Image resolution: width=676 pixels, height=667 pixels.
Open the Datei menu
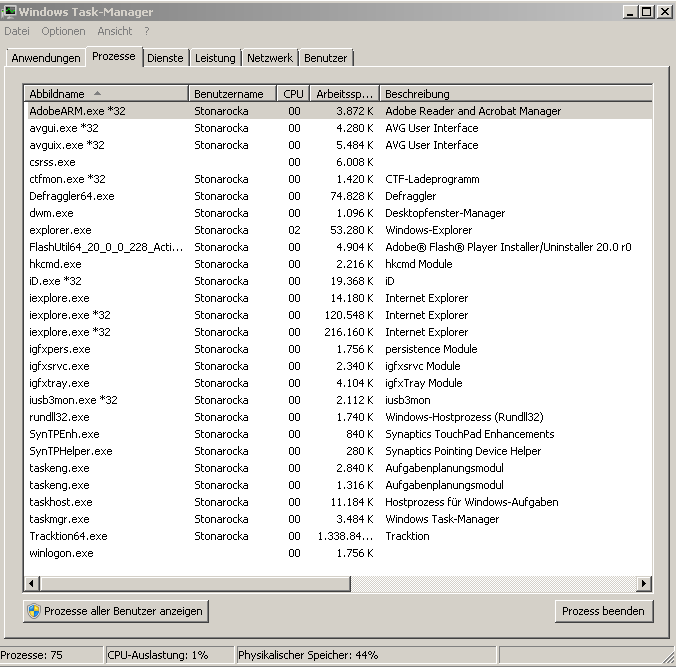tap(17, 31)
